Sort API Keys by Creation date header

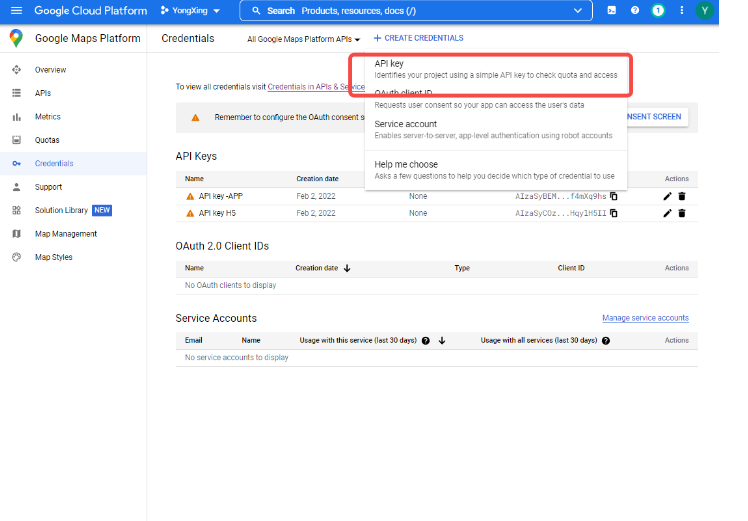click(317, 178)
